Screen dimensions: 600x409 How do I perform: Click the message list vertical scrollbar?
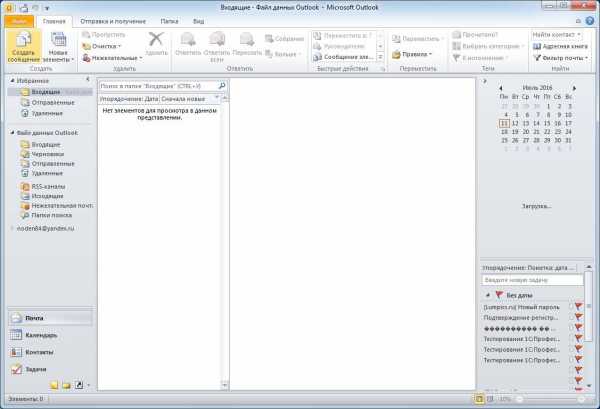[225, 242]
